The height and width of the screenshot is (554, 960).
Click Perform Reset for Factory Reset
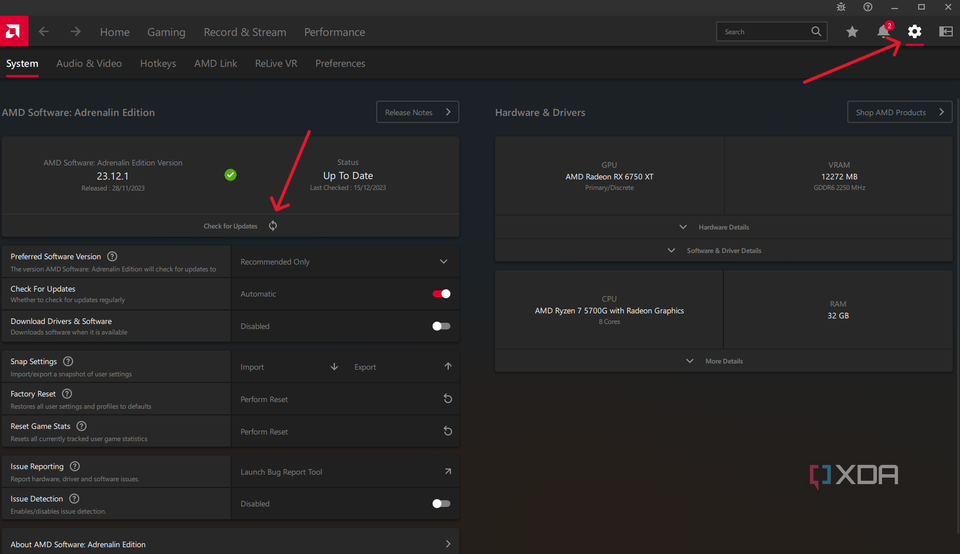point(345,399)
